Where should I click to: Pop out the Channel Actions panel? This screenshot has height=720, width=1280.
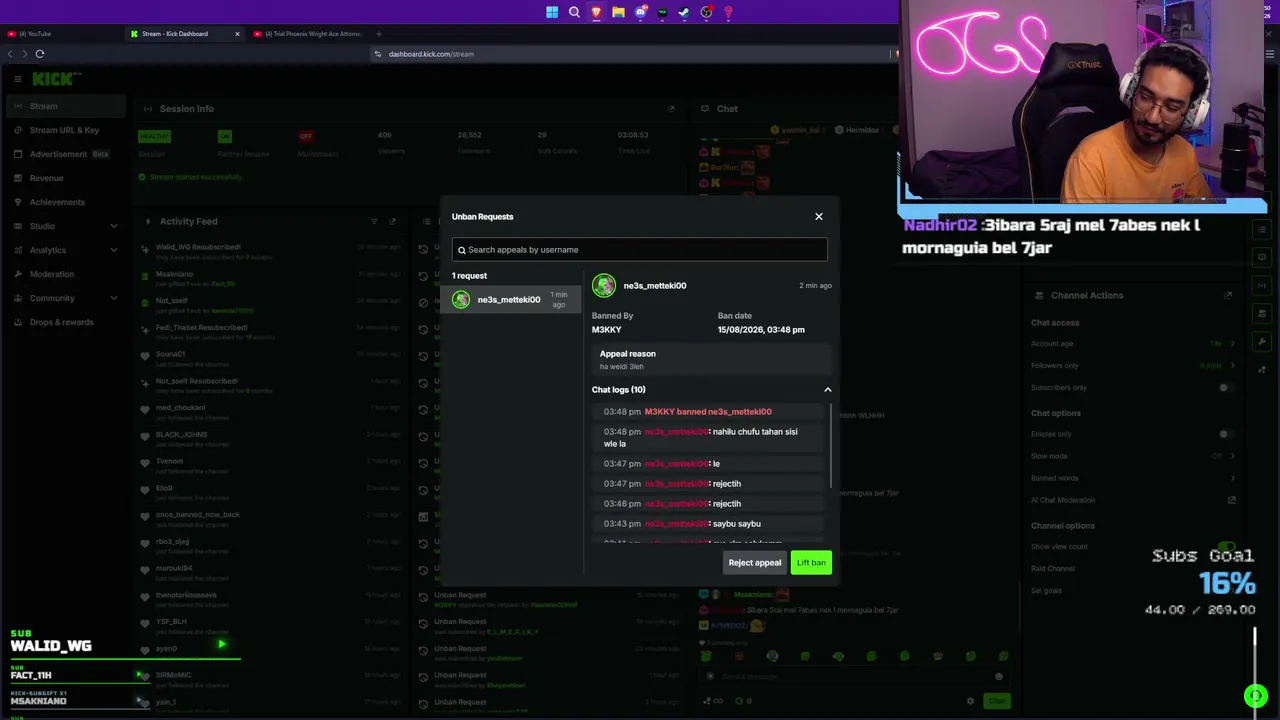[x=1228, y=295]
